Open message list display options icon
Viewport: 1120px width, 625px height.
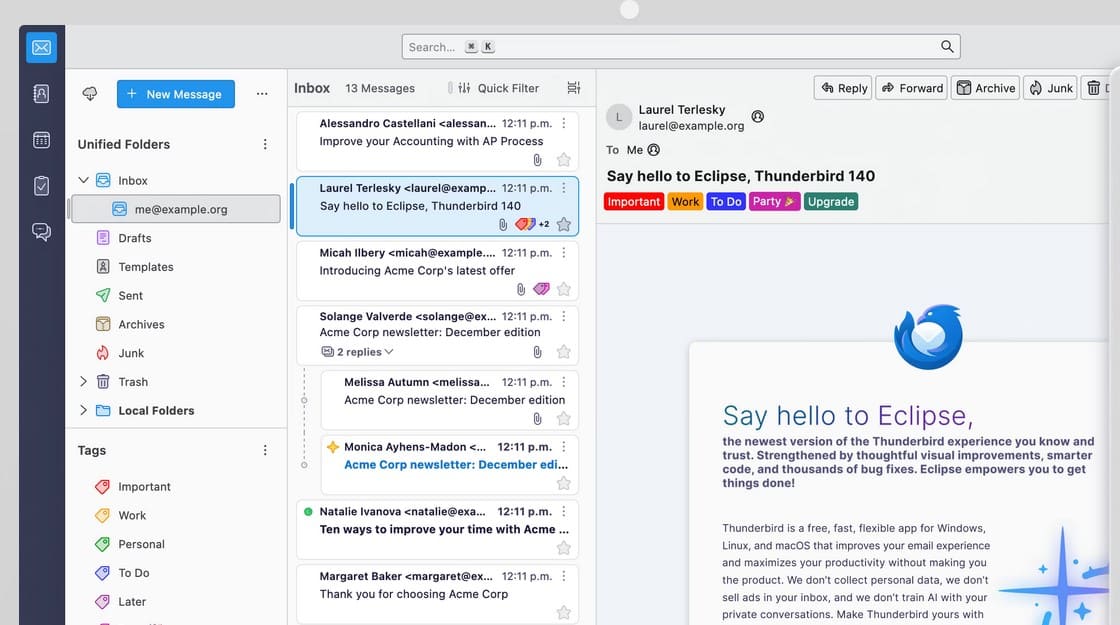coord(573,88)
